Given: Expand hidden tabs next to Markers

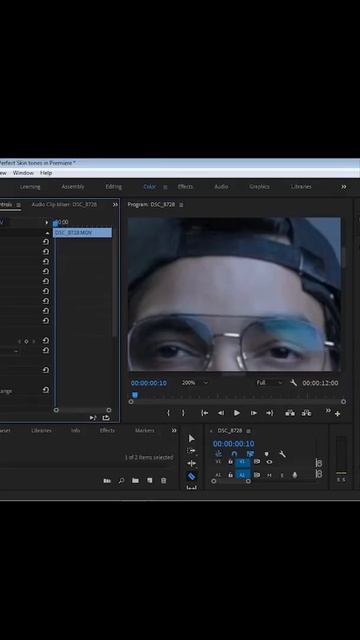Looking at the screenshot, I should pos(174,430).
